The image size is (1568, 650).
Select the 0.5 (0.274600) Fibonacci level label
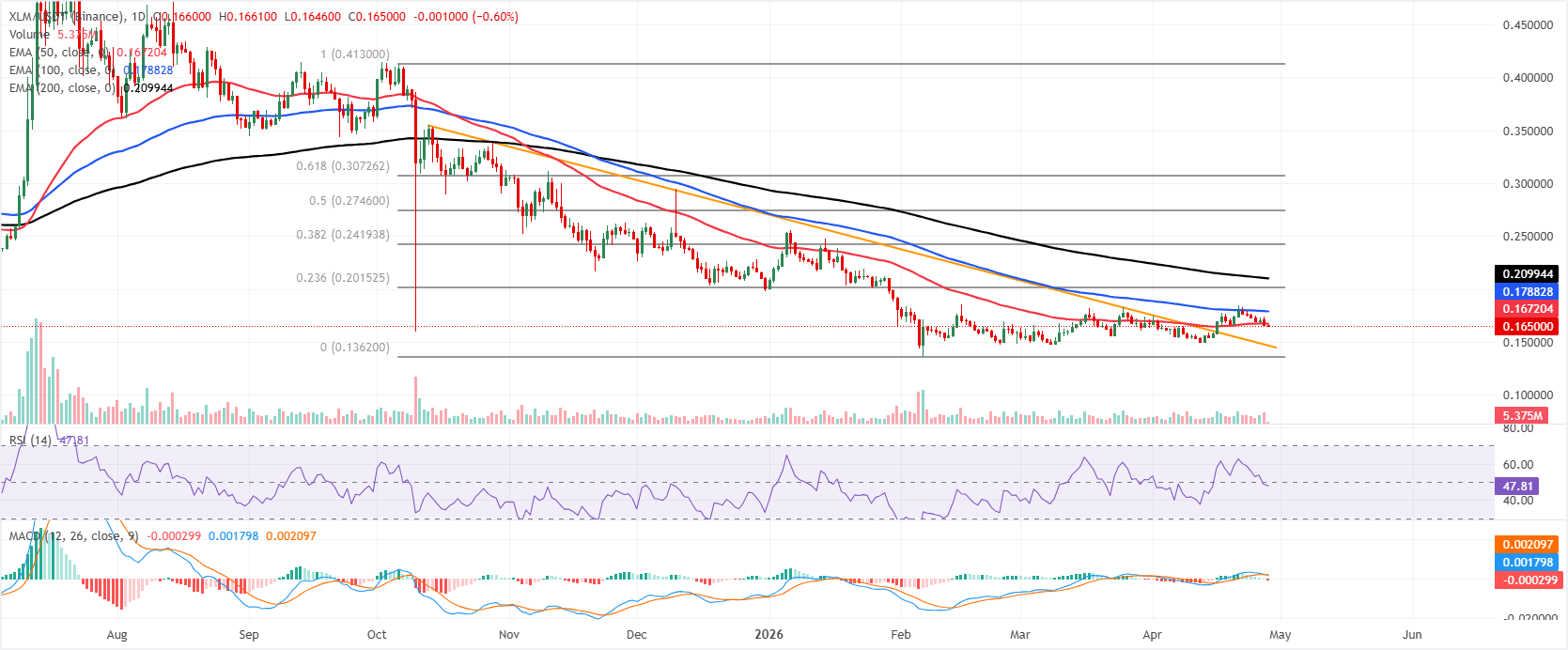click(x=349, y=201)
